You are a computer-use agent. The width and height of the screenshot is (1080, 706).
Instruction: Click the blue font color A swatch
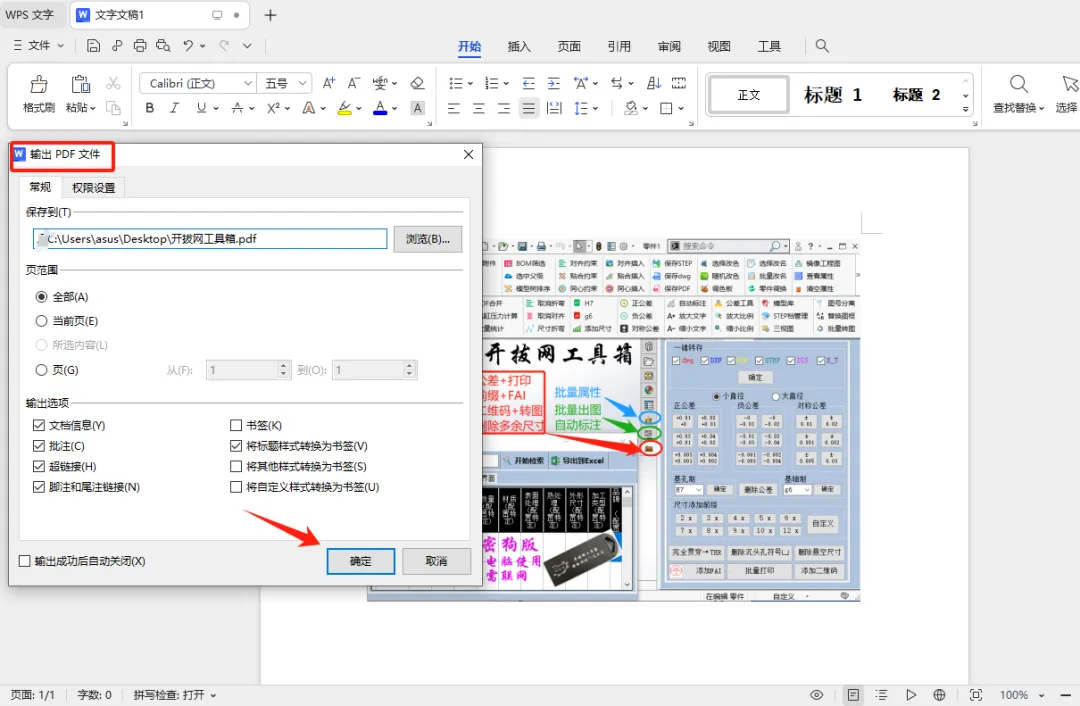tap(380, 108)
